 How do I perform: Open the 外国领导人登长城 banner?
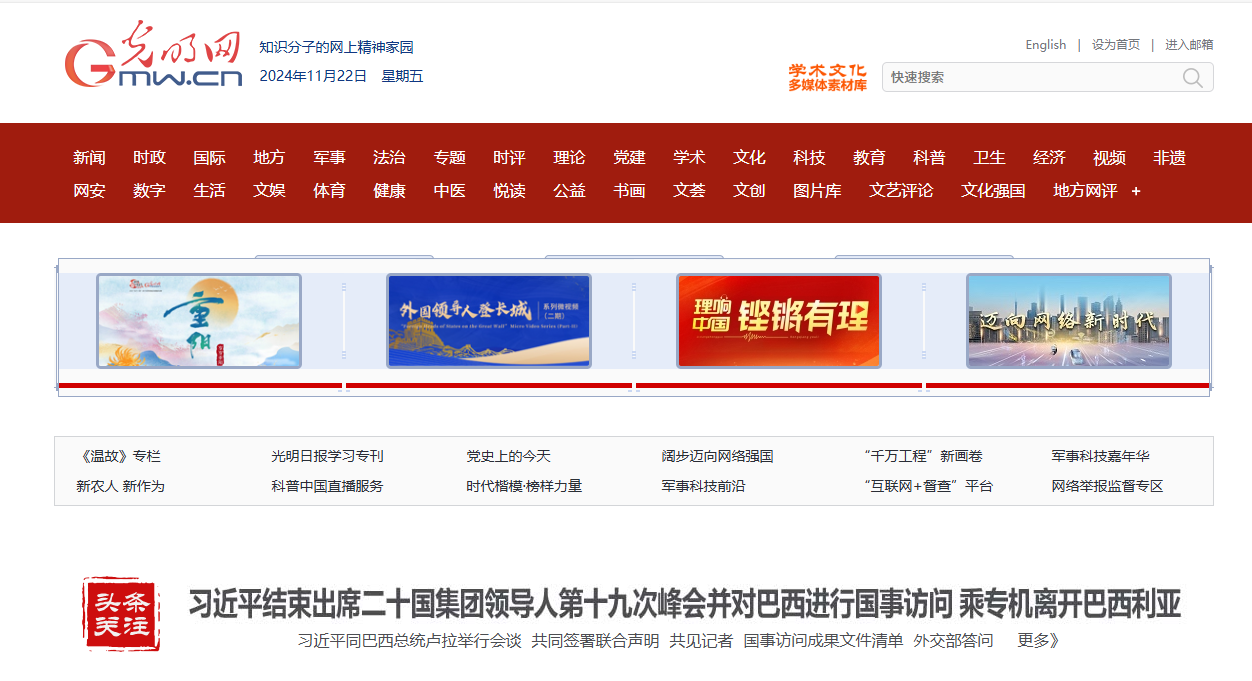click(x=489, y=321)
